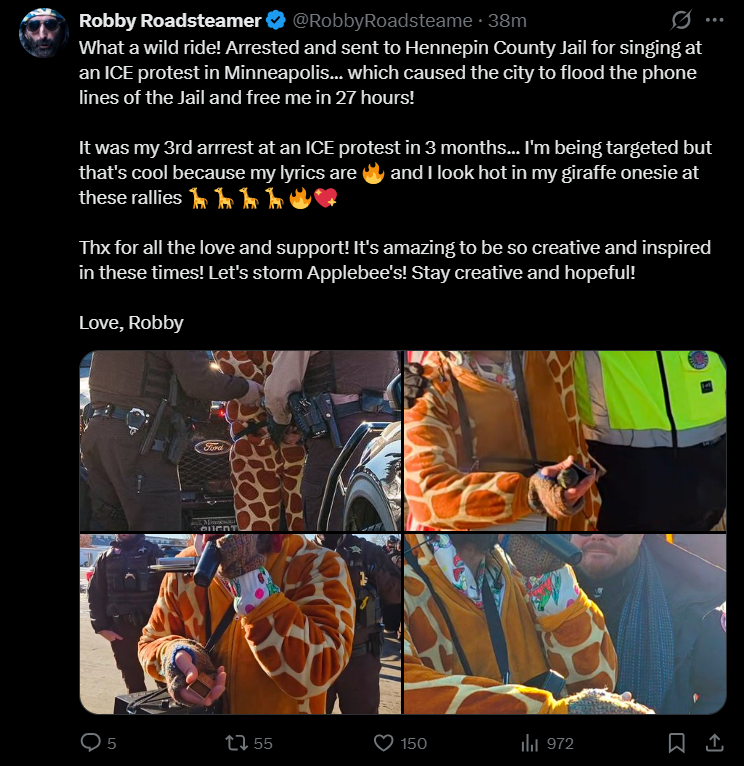
Task: Click the blue verified badge
Action: [x=276, y=21]
